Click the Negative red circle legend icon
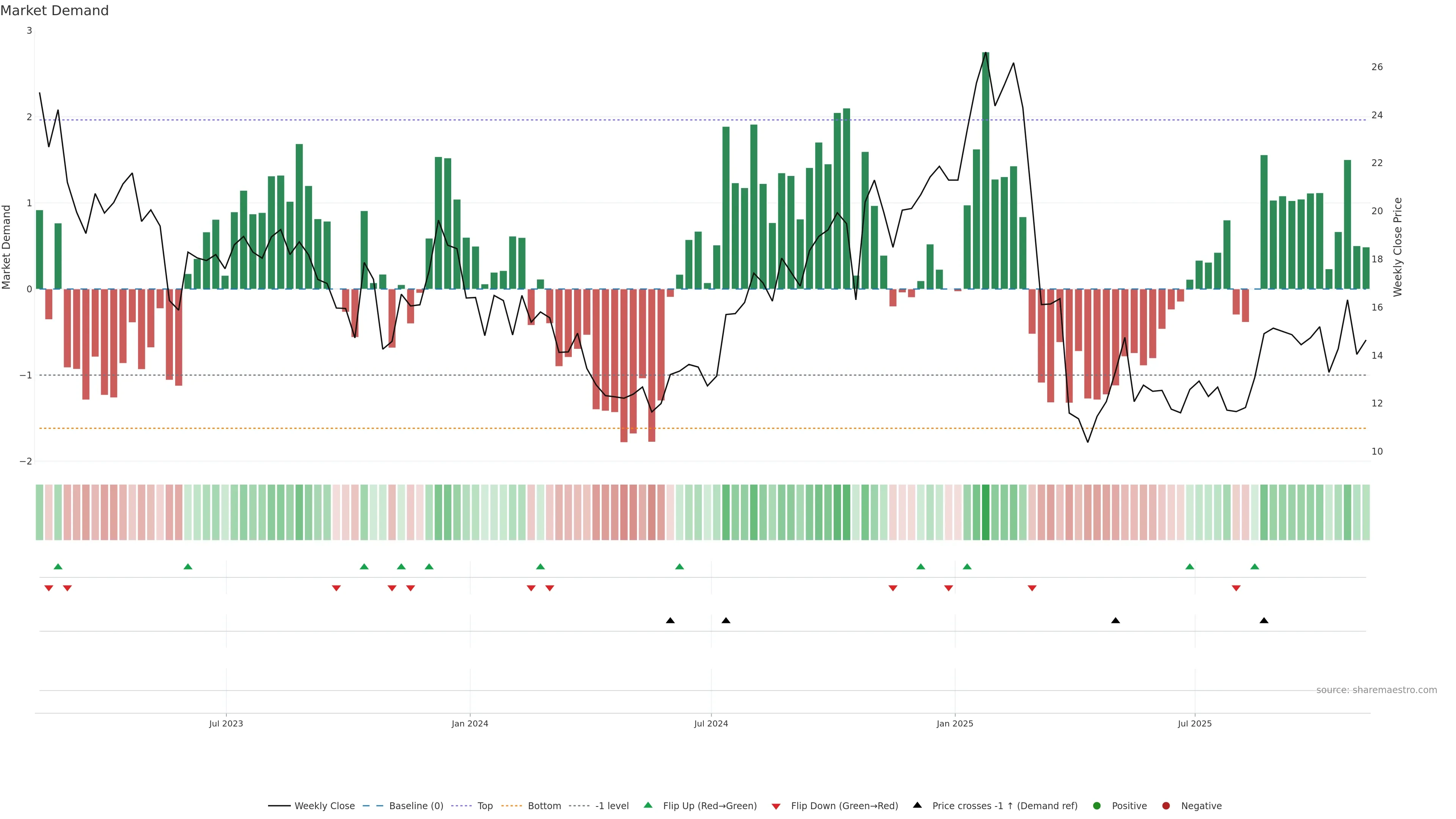 coord(1166,806)
